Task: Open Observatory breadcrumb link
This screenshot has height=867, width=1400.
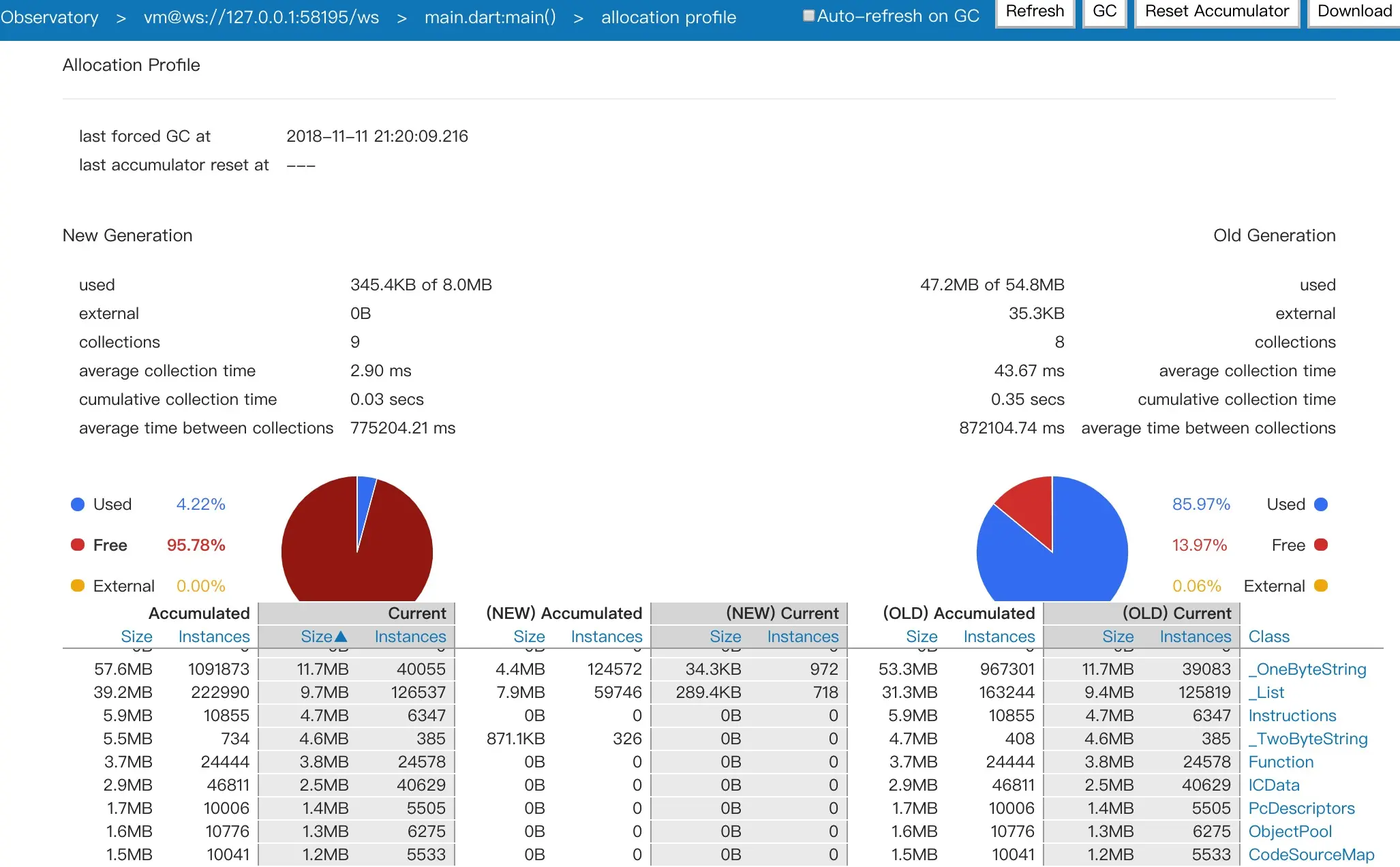Action: pos(49,17)
